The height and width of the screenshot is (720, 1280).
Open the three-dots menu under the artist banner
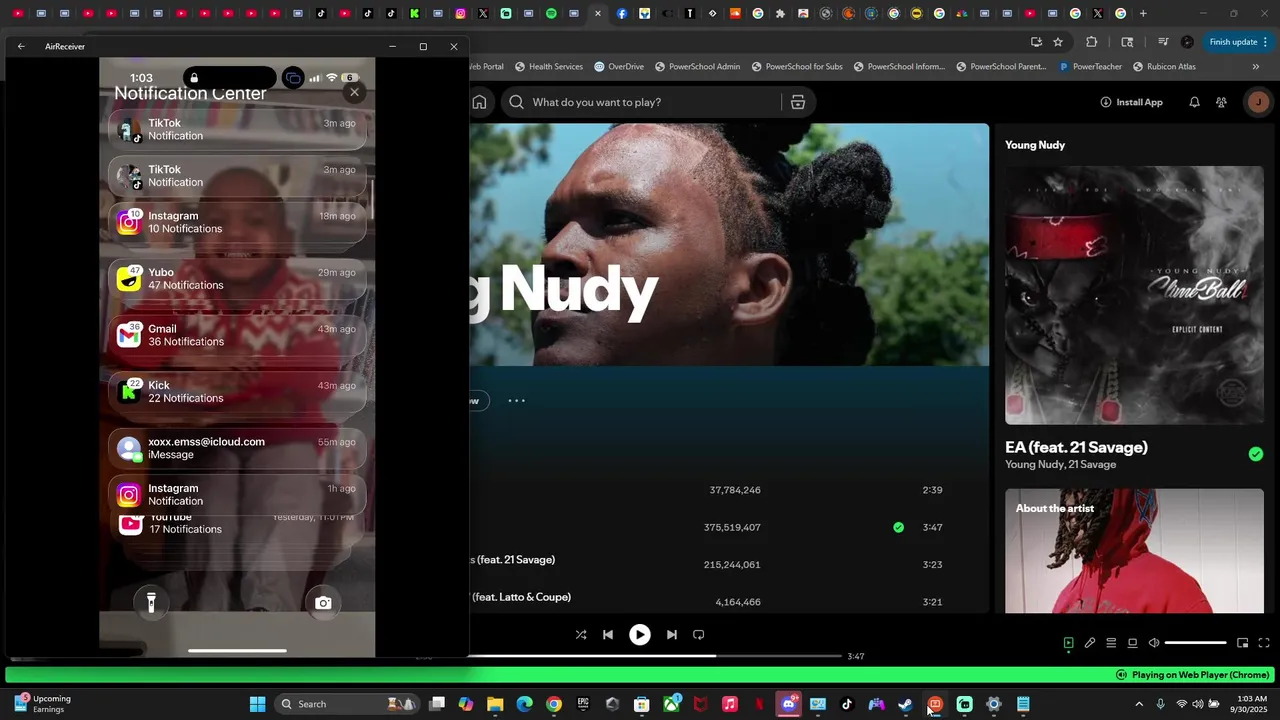(x=516, y=401)
